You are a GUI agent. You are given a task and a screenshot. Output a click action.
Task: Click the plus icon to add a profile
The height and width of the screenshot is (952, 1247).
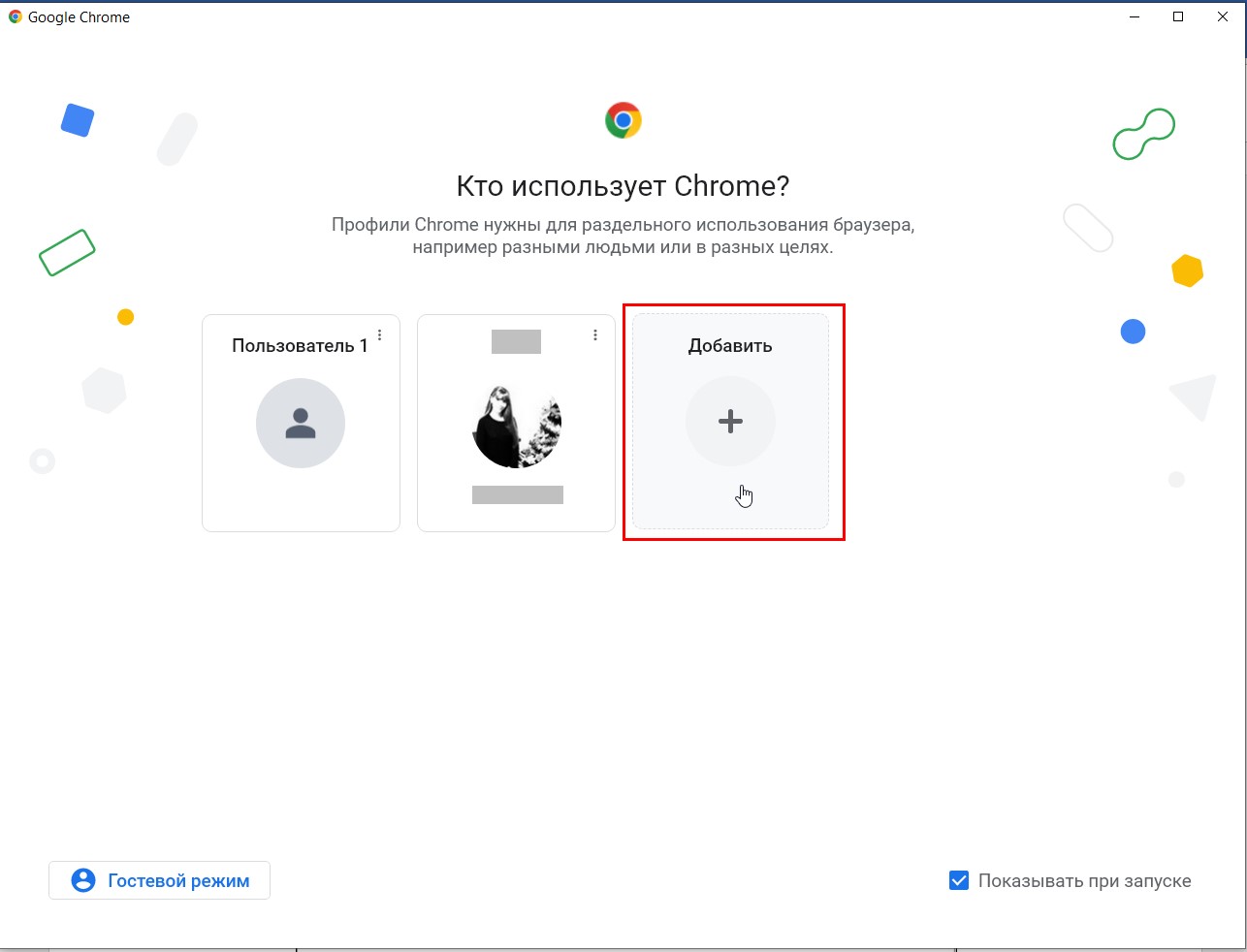pyautogui.click(x=730, y=422)
